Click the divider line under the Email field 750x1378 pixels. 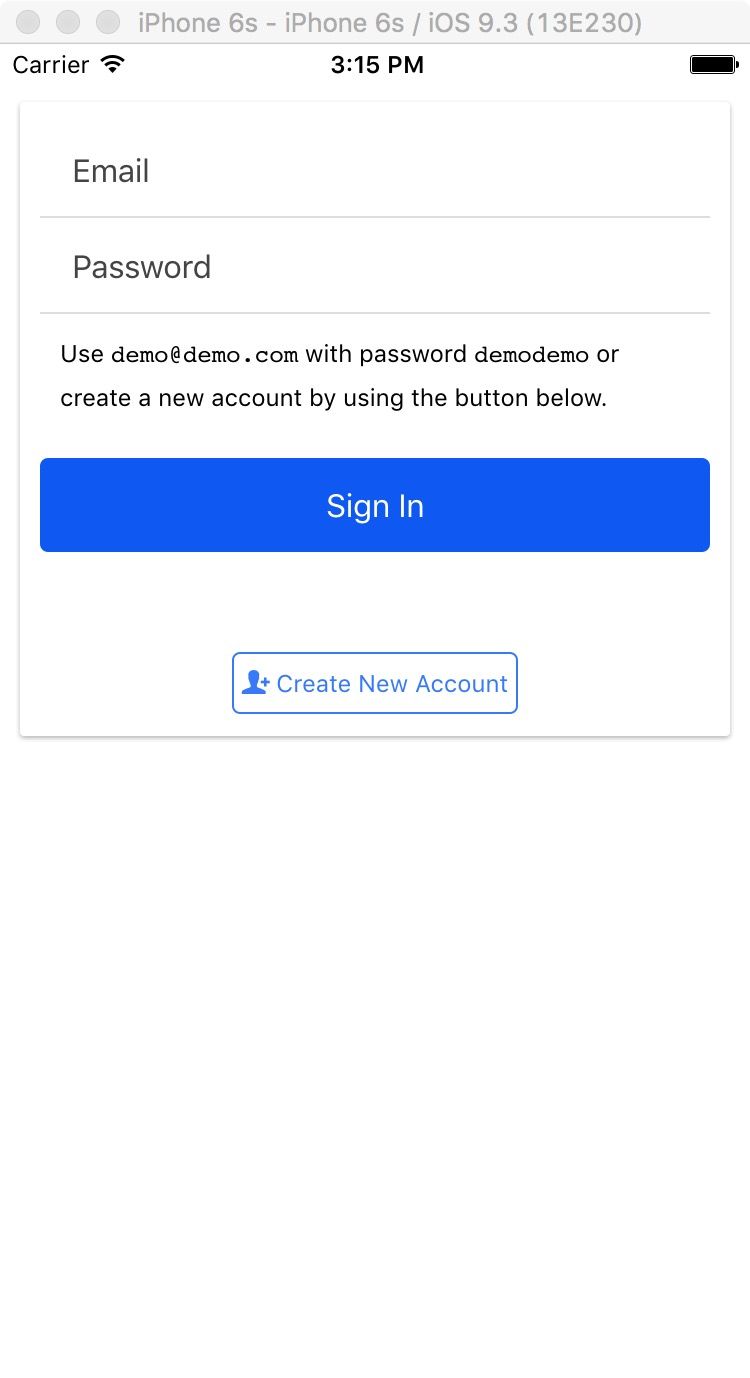pos(375,217)
